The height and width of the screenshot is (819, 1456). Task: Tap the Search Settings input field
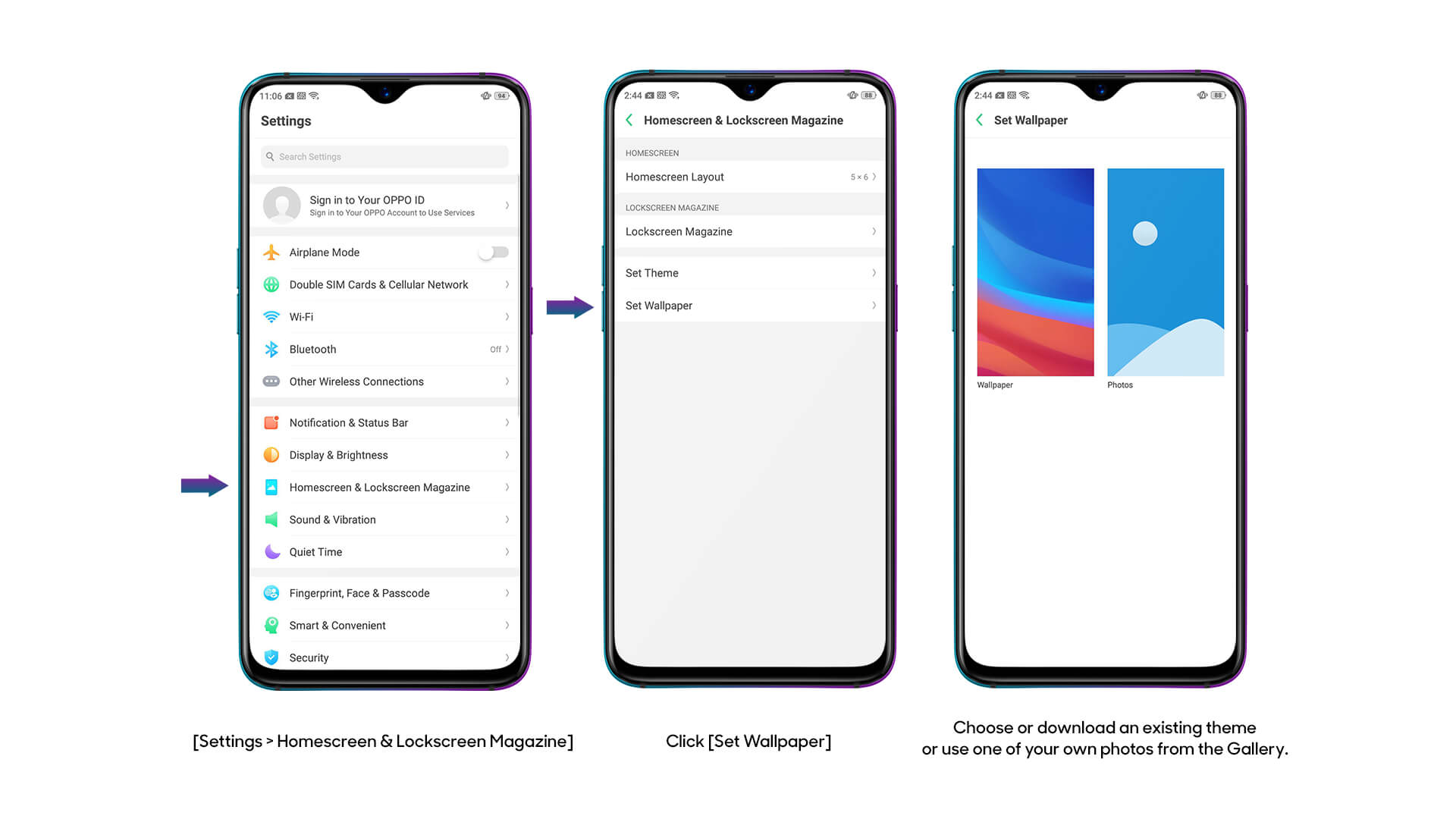click(x=384, y=156)
